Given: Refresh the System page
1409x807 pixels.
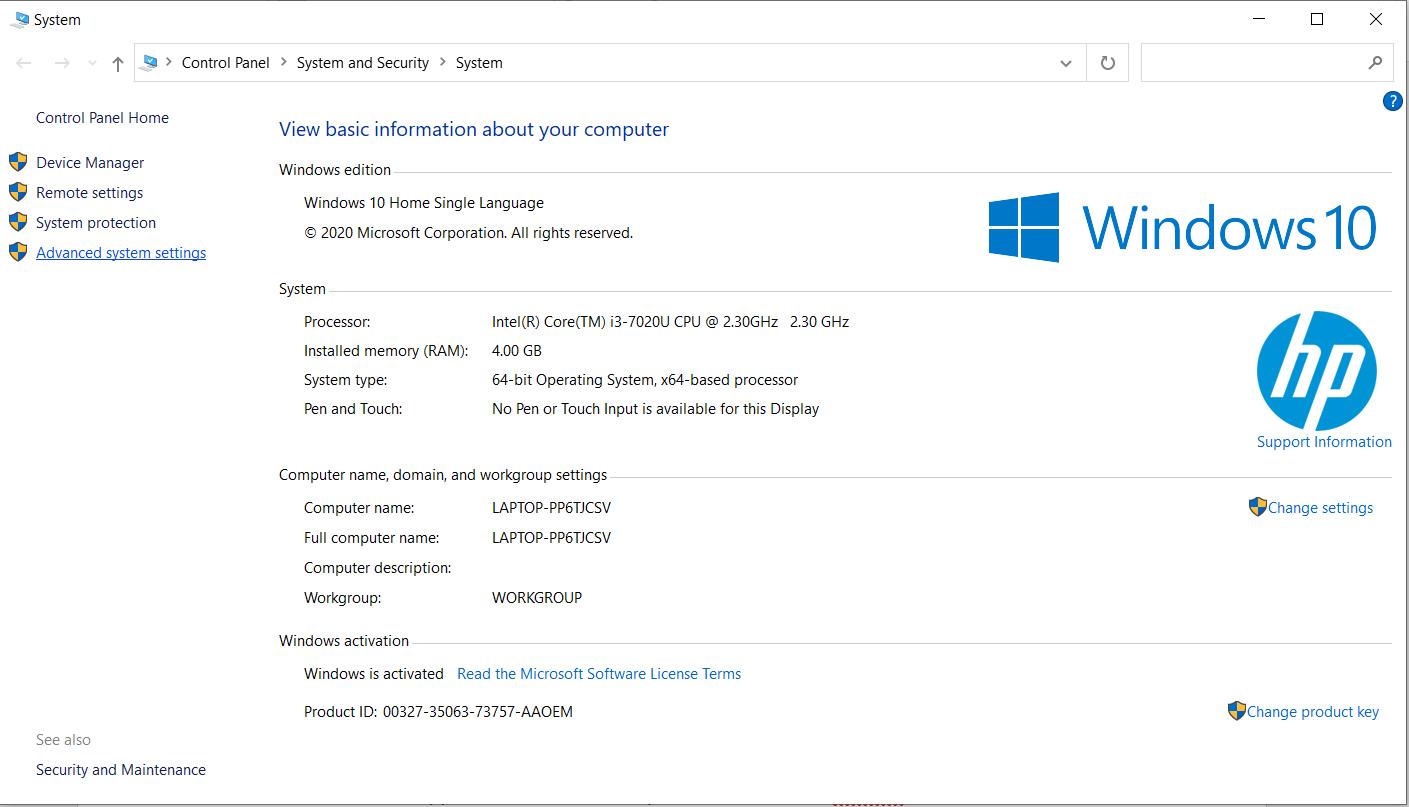Looking at the screenshot, I should click(1107, 63).
